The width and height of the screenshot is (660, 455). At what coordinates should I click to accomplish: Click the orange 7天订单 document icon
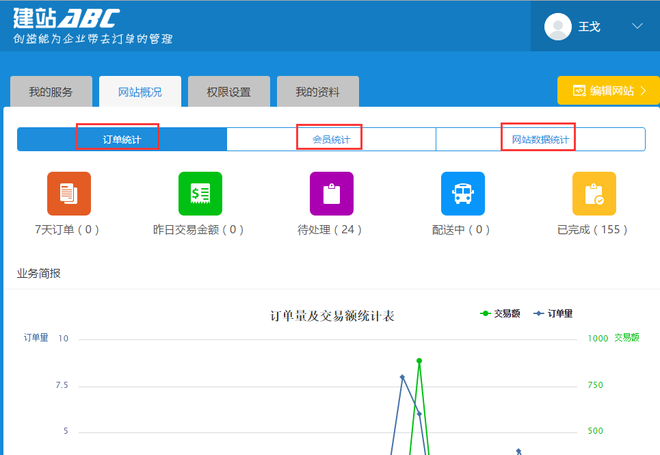[69, 194]
